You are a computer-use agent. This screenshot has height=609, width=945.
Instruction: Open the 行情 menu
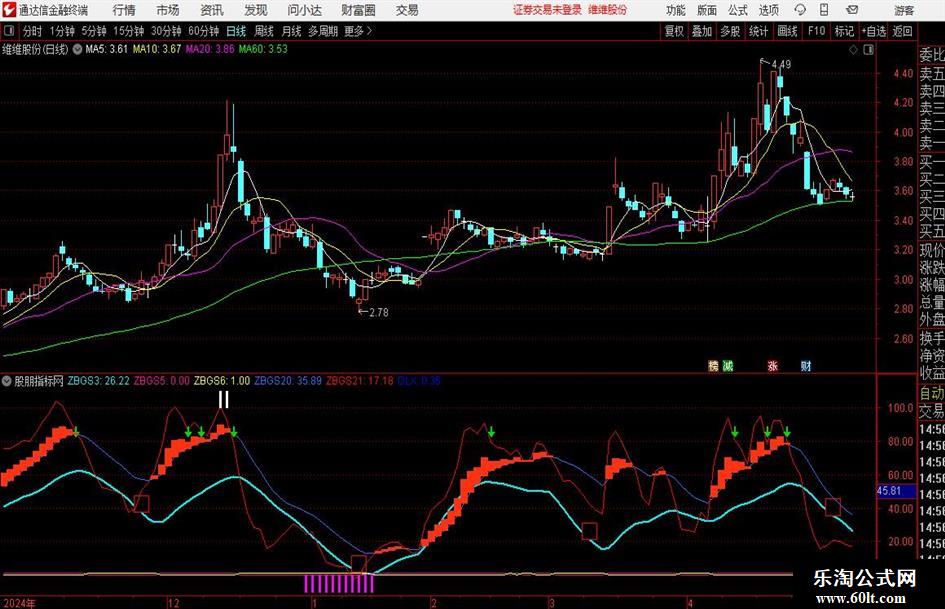click(x=124, y=10)
